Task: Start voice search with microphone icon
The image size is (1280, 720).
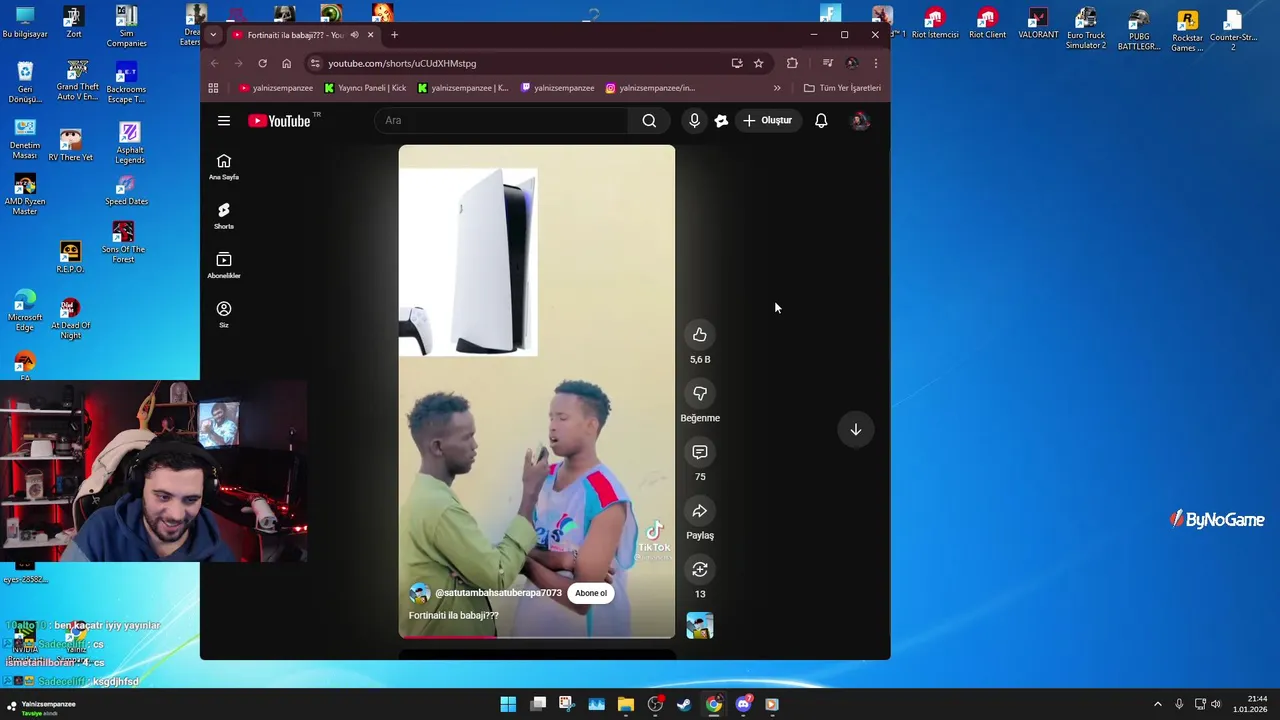Action: [694, 120]
